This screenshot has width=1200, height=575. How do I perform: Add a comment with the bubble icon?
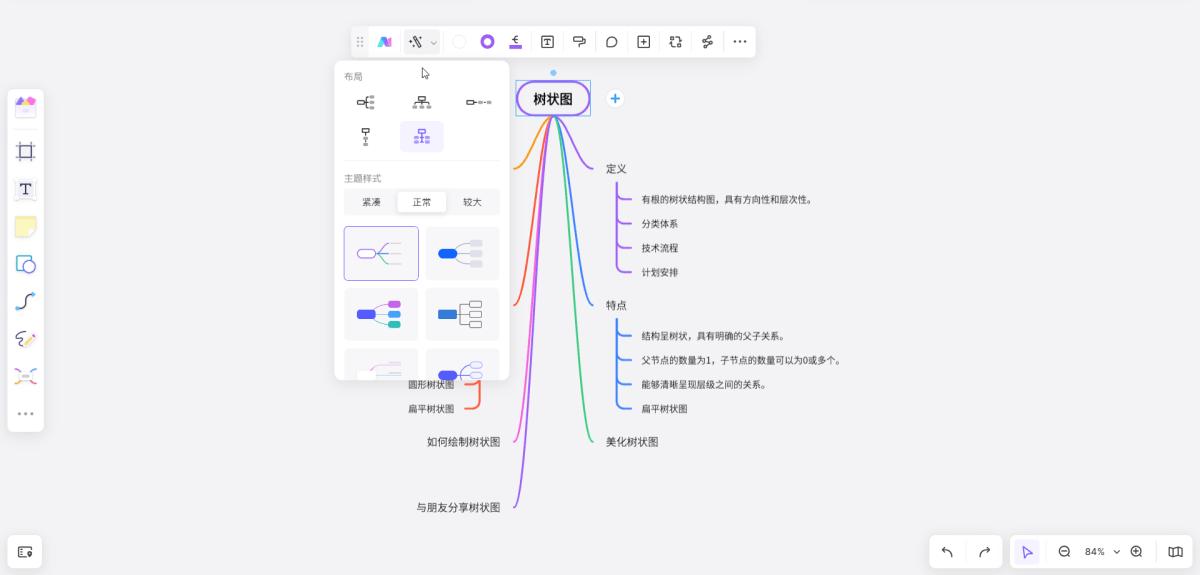(x=611, y=42)
